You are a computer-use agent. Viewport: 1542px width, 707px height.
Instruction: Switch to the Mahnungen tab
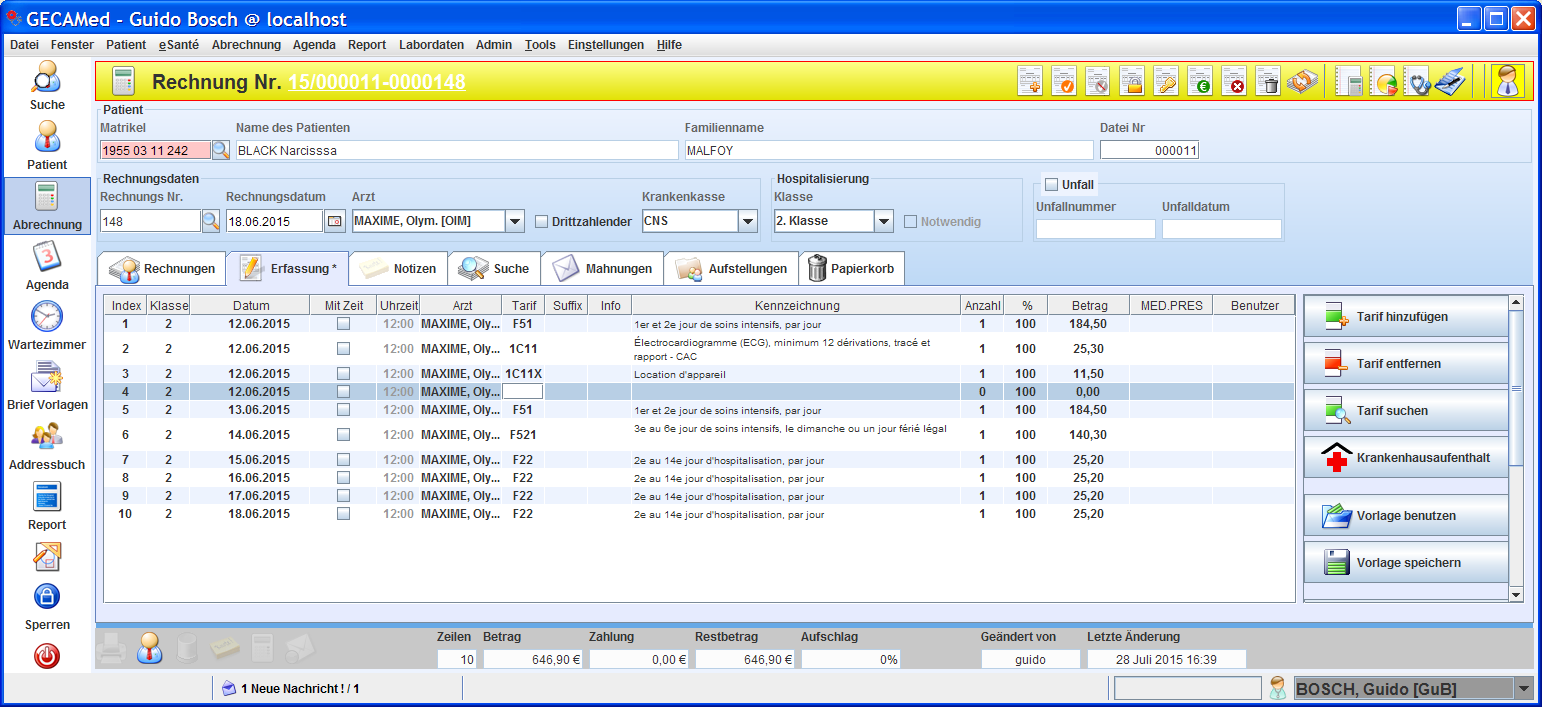602,269
